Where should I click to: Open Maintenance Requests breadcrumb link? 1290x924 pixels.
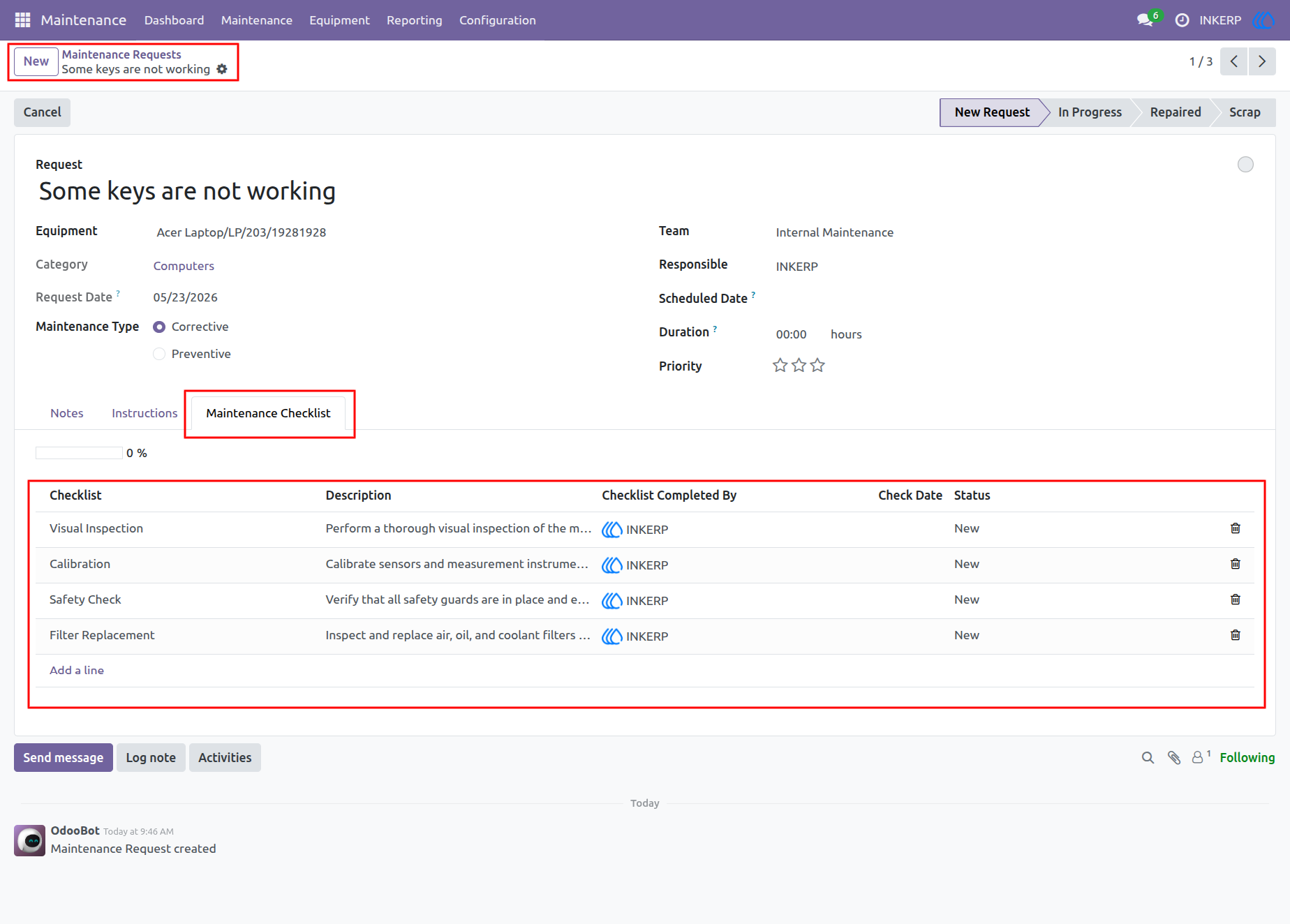coord(121,54)
